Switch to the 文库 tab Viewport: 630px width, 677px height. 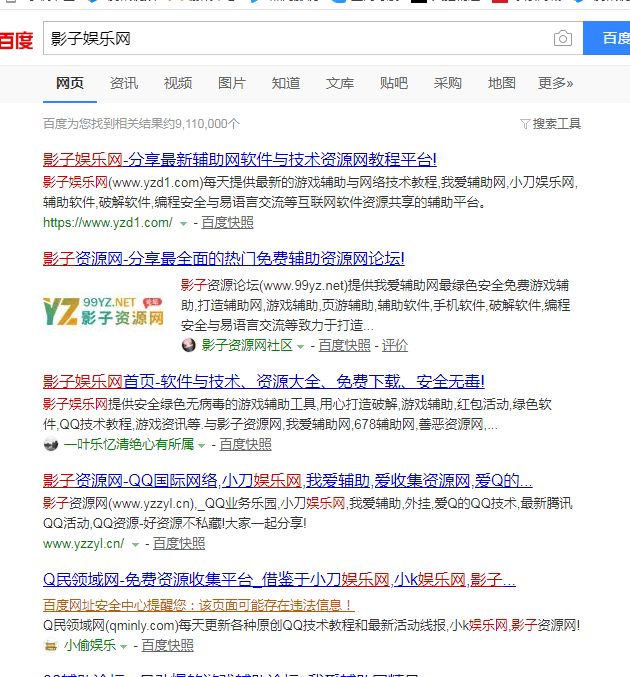340,83
